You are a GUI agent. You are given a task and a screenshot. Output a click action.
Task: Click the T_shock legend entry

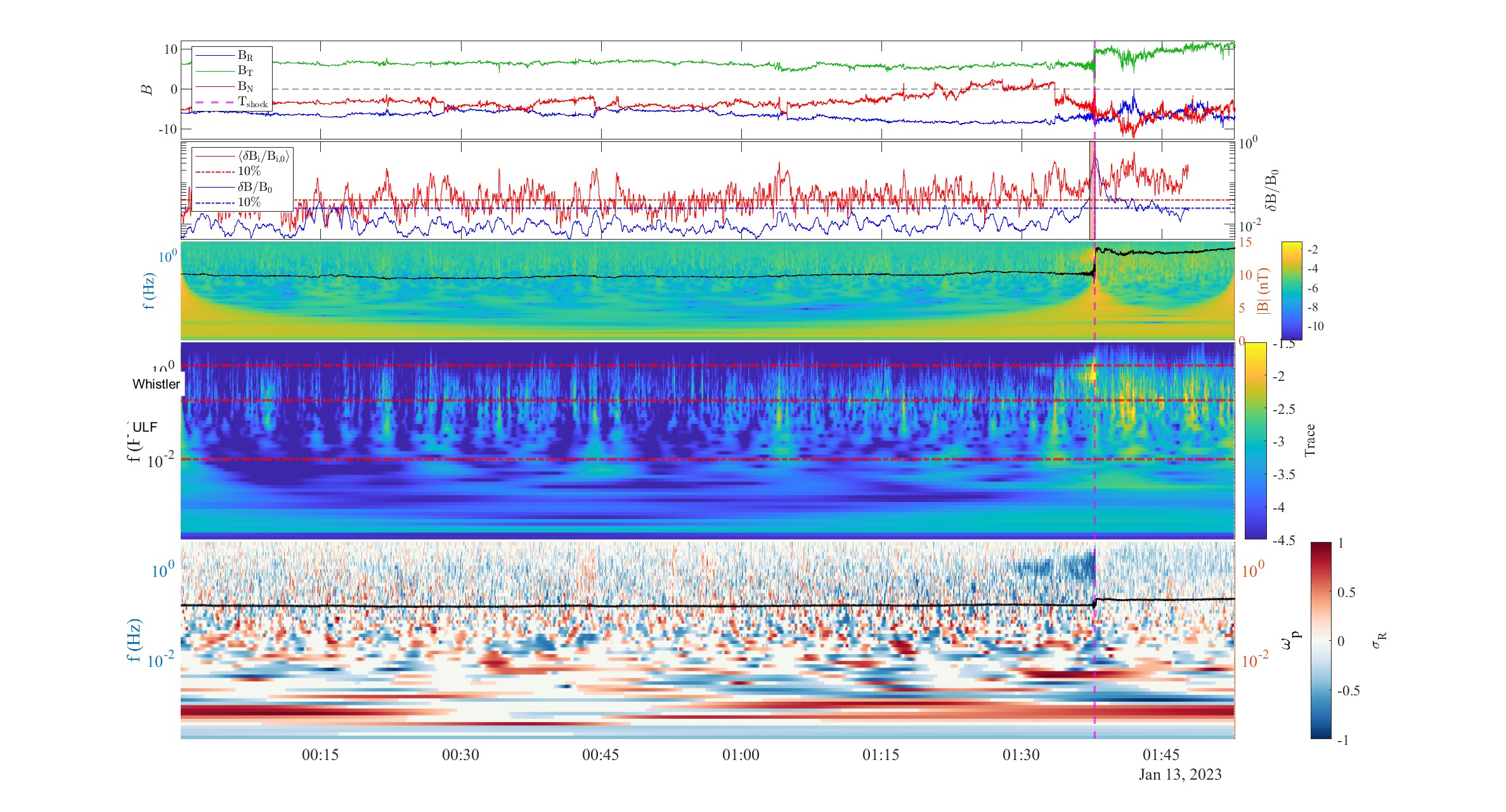point(252,102)
